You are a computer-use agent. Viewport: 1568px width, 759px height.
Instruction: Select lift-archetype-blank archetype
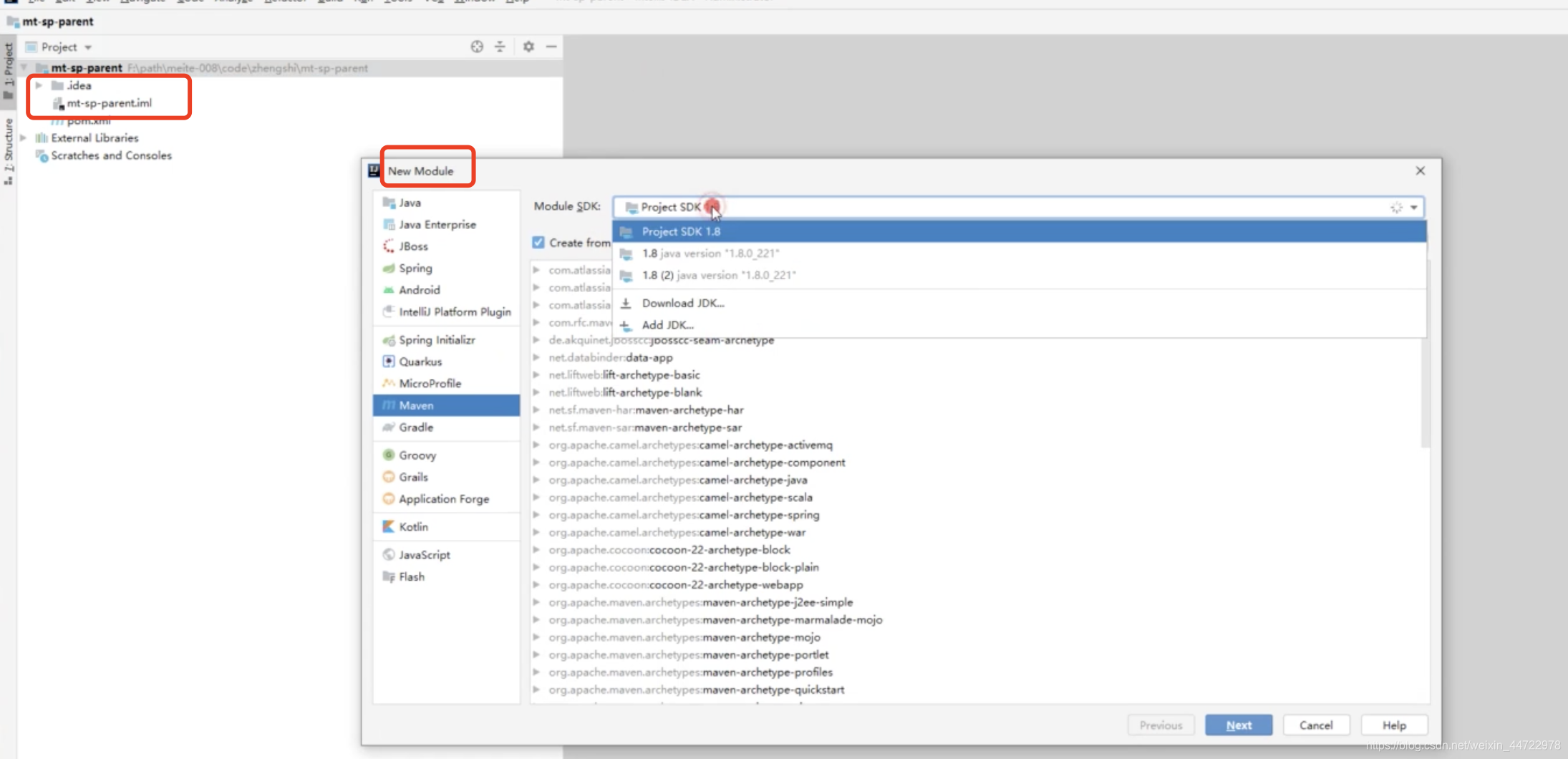point(625,392)
